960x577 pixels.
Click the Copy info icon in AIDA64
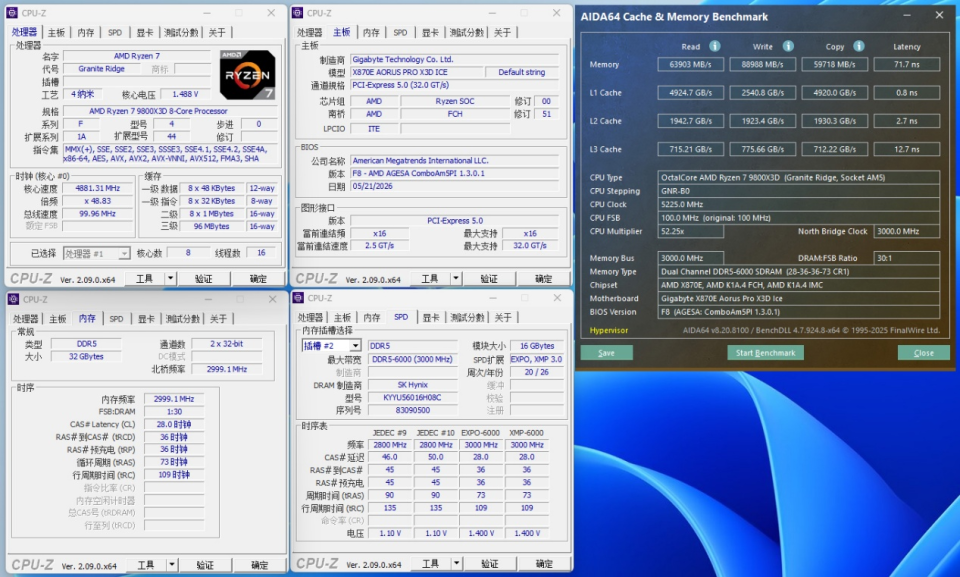(x=859, y=46)
